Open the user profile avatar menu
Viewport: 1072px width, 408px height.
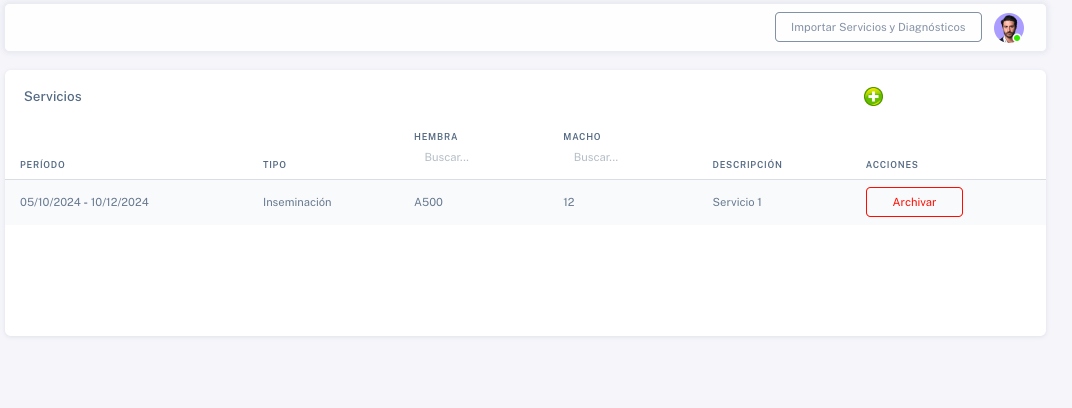(x=1008, y=28)
